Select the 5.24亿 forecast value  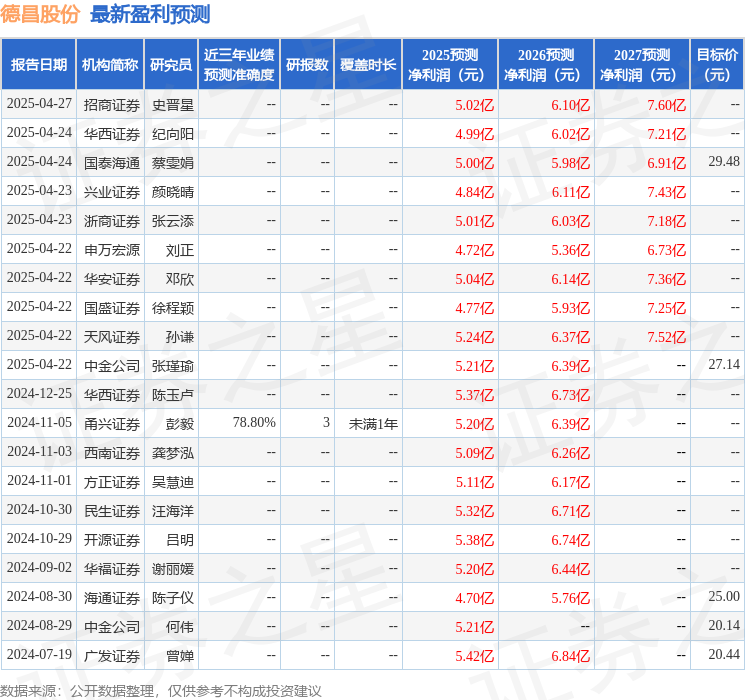pyautogui.click(x=475, y=337)
